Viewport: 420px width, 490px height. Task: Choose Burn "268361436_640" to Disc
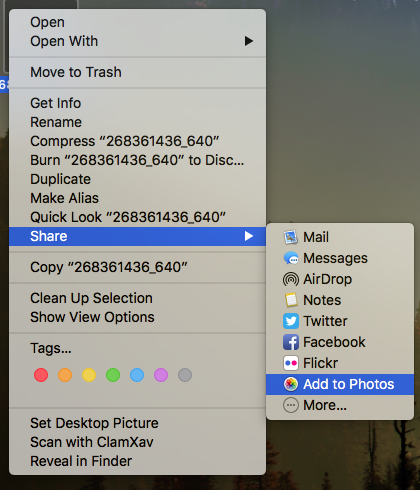(137, 160)
